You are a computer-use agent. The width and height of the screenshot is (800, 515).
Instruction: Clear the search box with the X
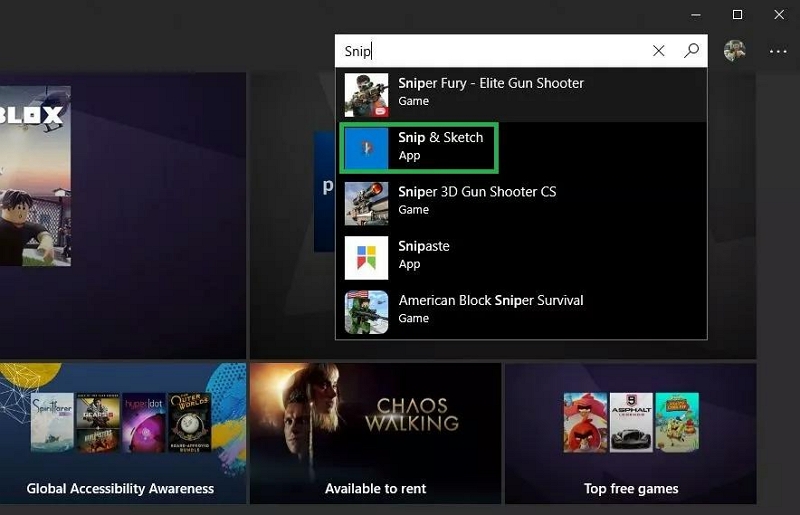coord(659,51)
